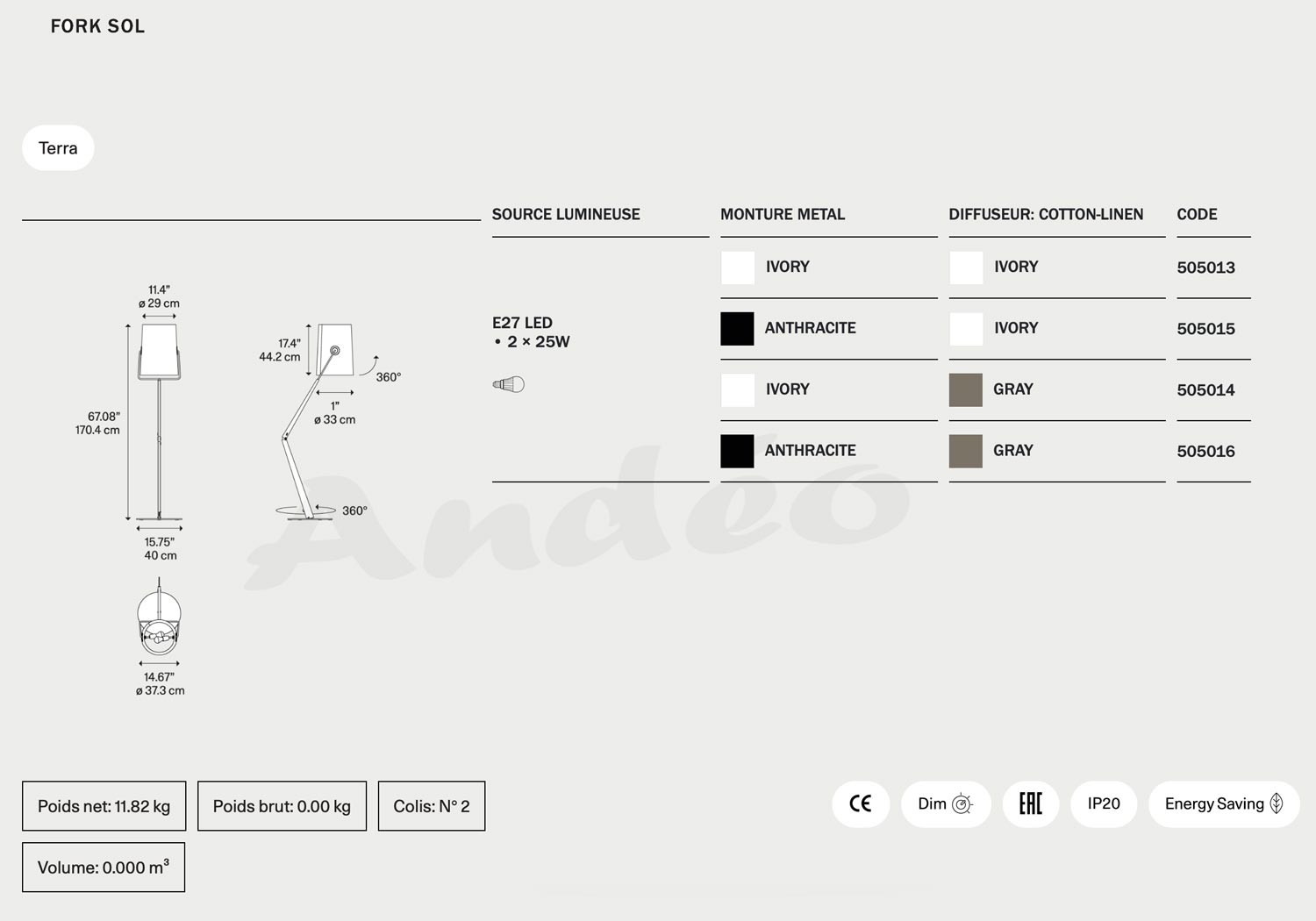Click the CODE column header
The height and width of the screenshot is (921, 1316).
click(1197, 214)
